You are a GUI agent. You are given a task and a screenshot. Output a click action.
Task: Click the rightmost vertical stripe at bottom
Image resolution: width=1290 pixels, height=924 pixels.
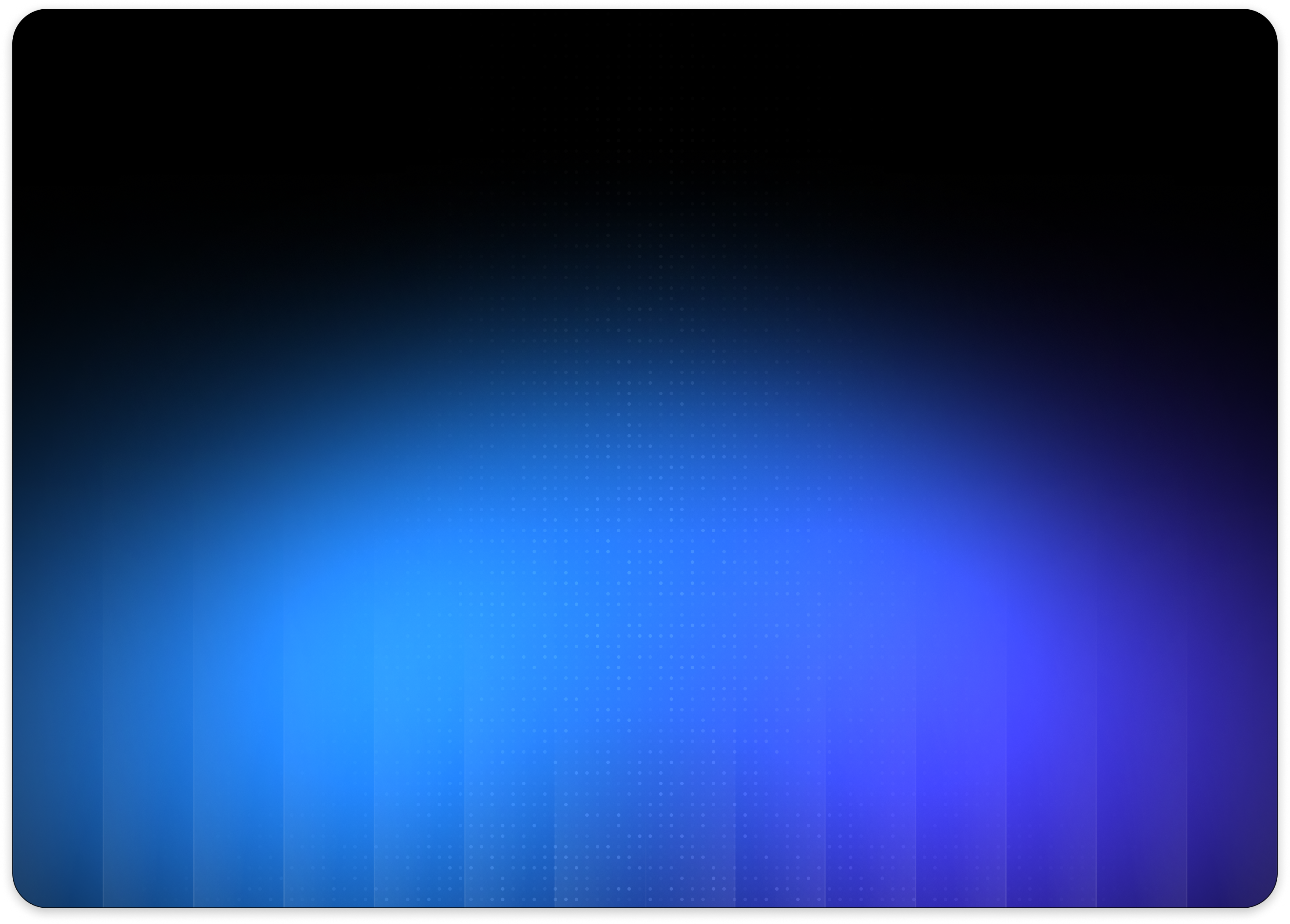tap(1232, 841)
